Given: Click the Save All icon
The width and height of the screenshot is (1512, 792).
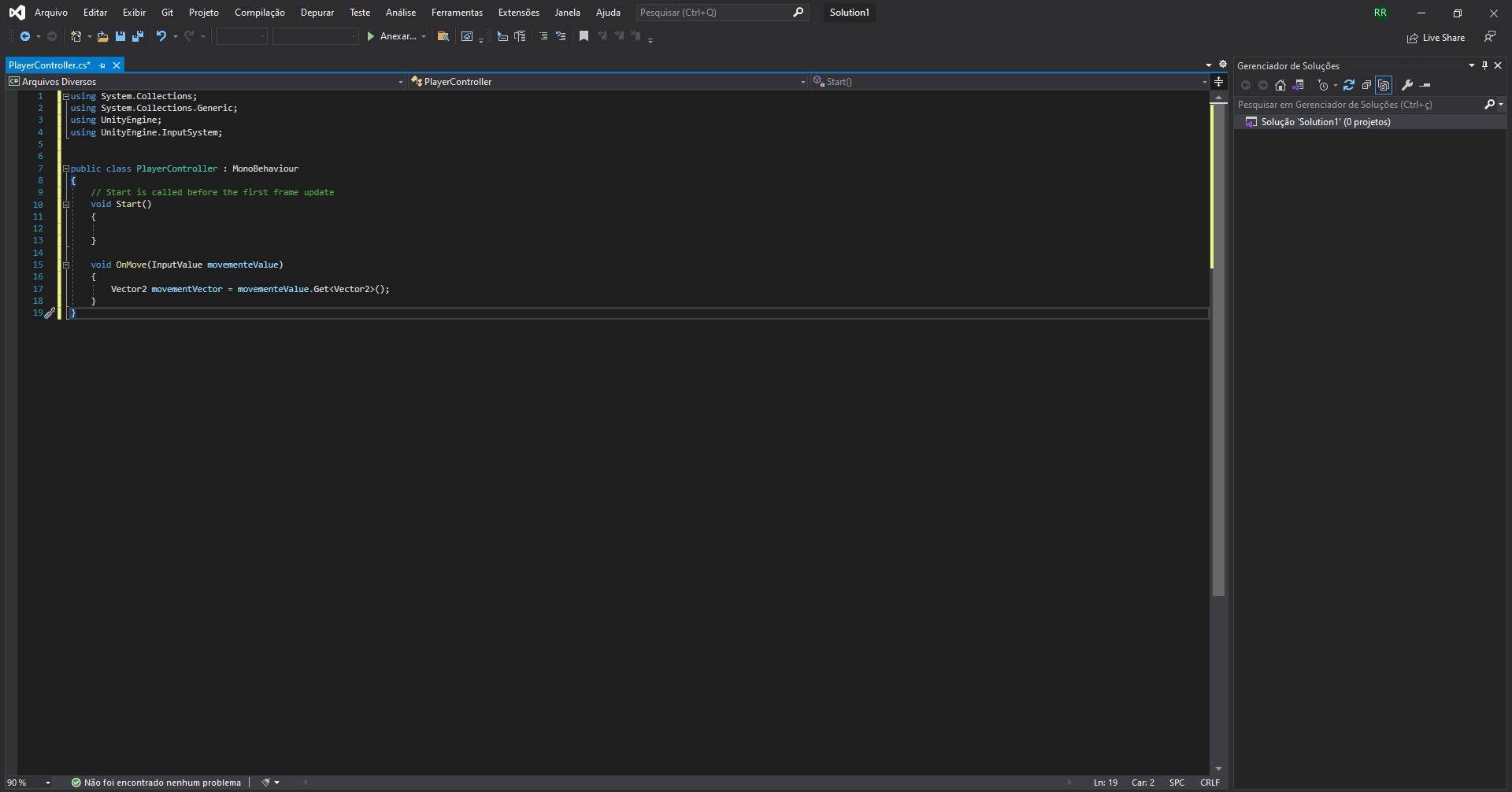Looking at the screenshot, I should [138, 36].
